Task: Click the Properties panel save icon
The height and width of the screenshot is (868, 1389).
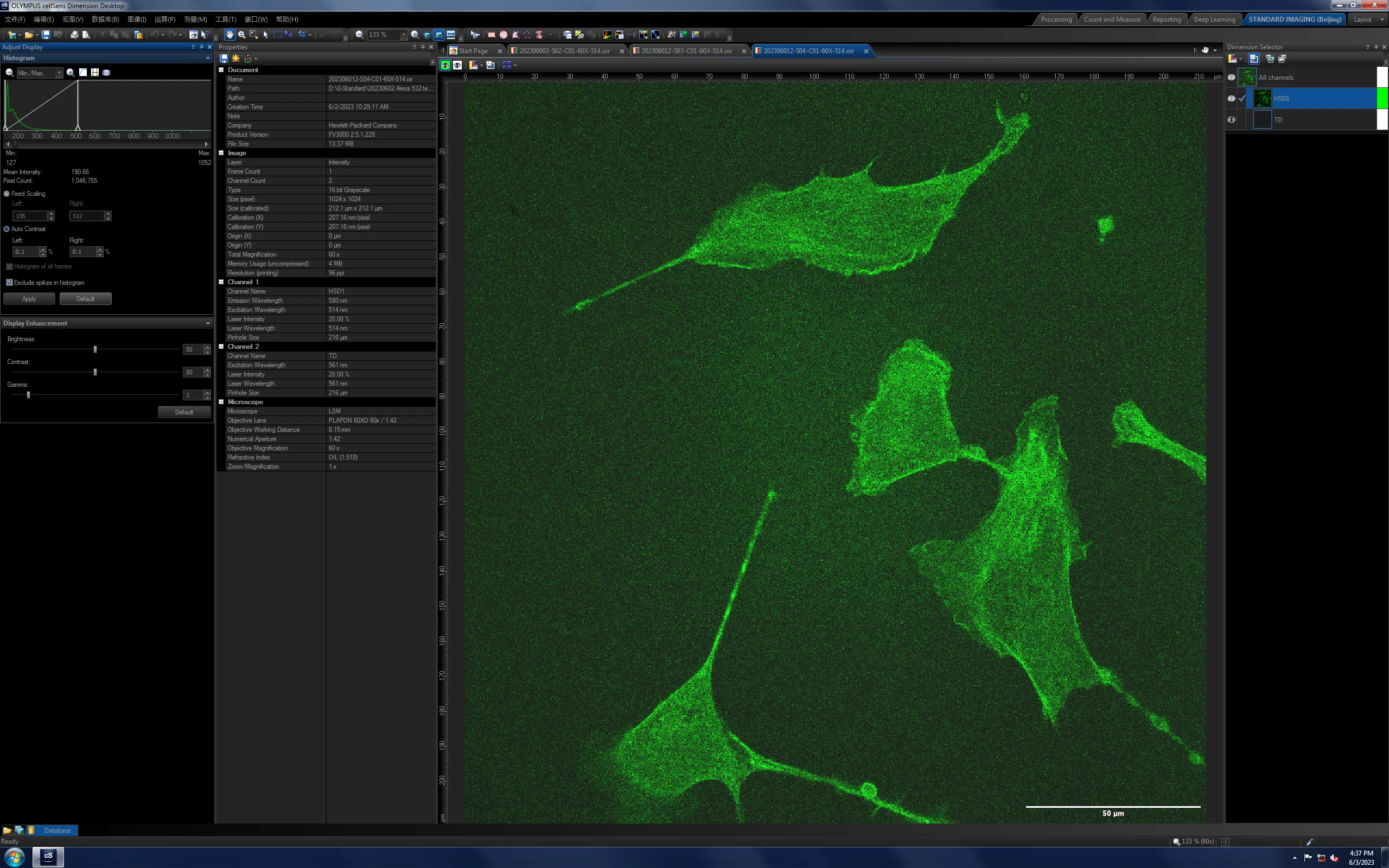Action: tap(224, 59)
